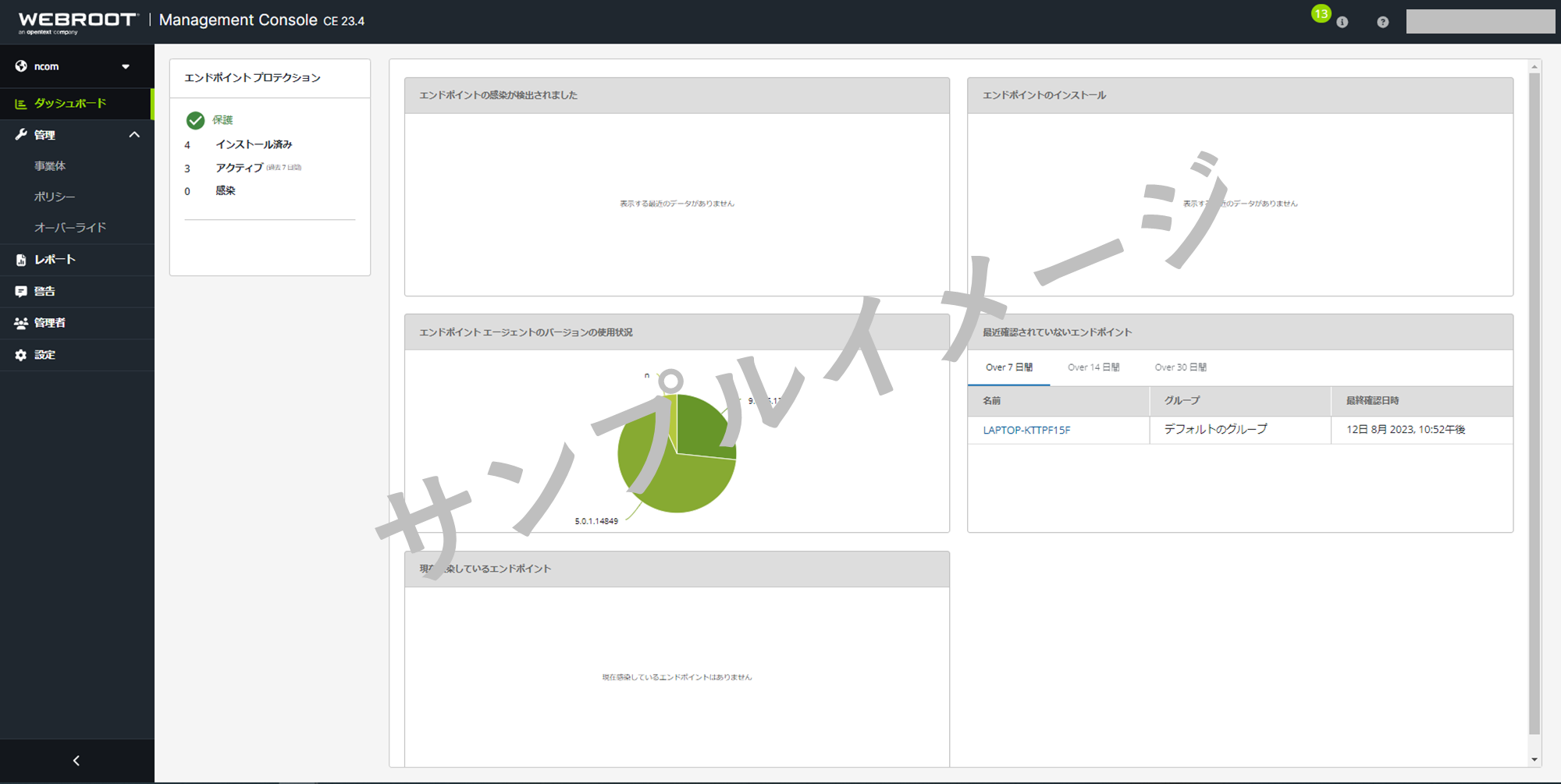
Task: Collapse the left sidebar with arrow
Action: tap(76, 761)
